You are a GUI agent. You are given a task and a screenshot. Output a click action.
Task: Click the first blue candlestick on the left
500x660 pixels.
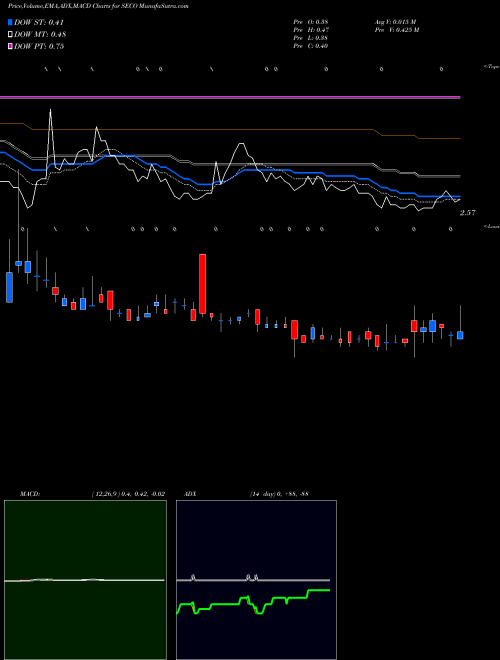coord(9,287)
